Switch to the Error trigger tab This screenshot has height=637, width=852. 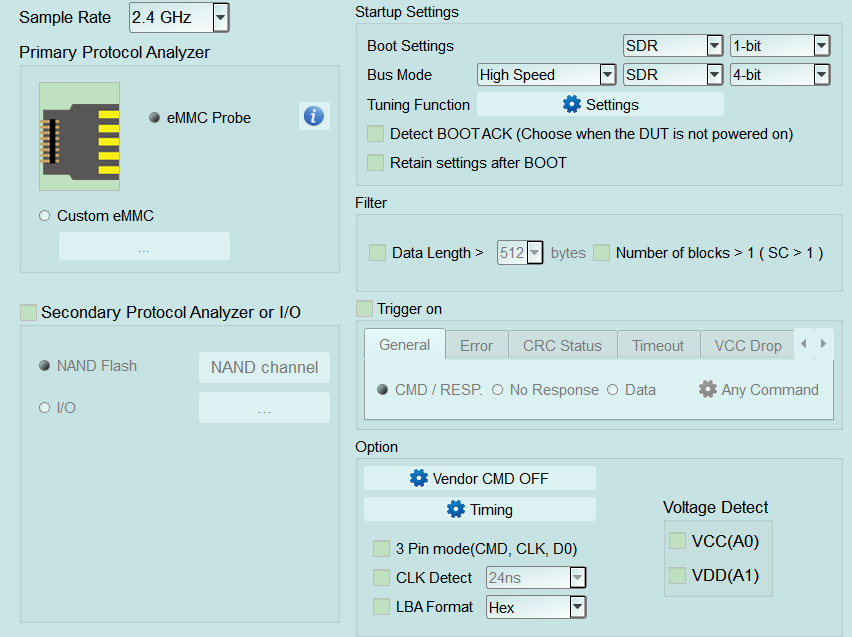click(477, 345)
